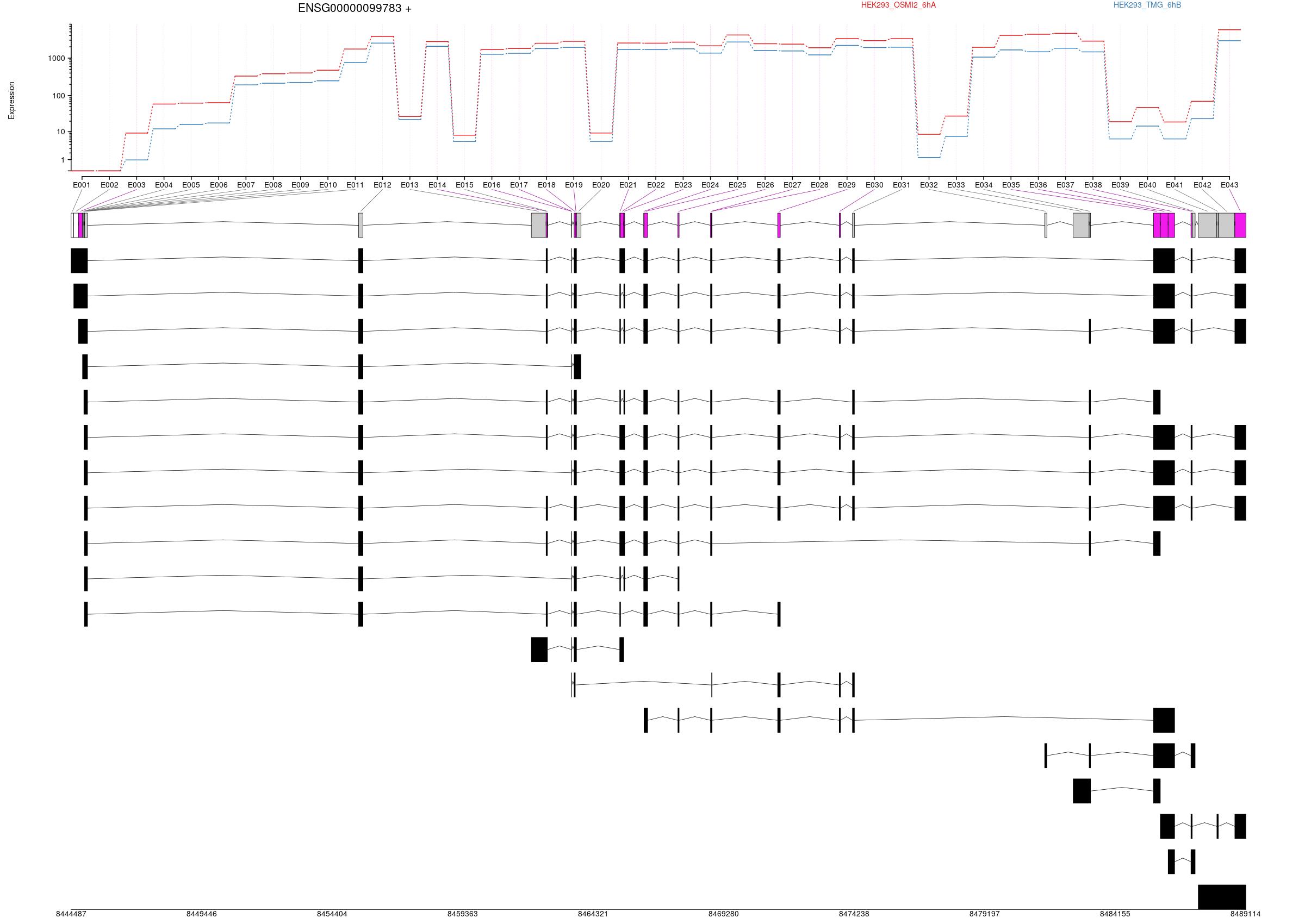Click exon bin label E019
The height and width of the screenshot is (924, 1305).
pyautogui.click(x=574, y=185)
